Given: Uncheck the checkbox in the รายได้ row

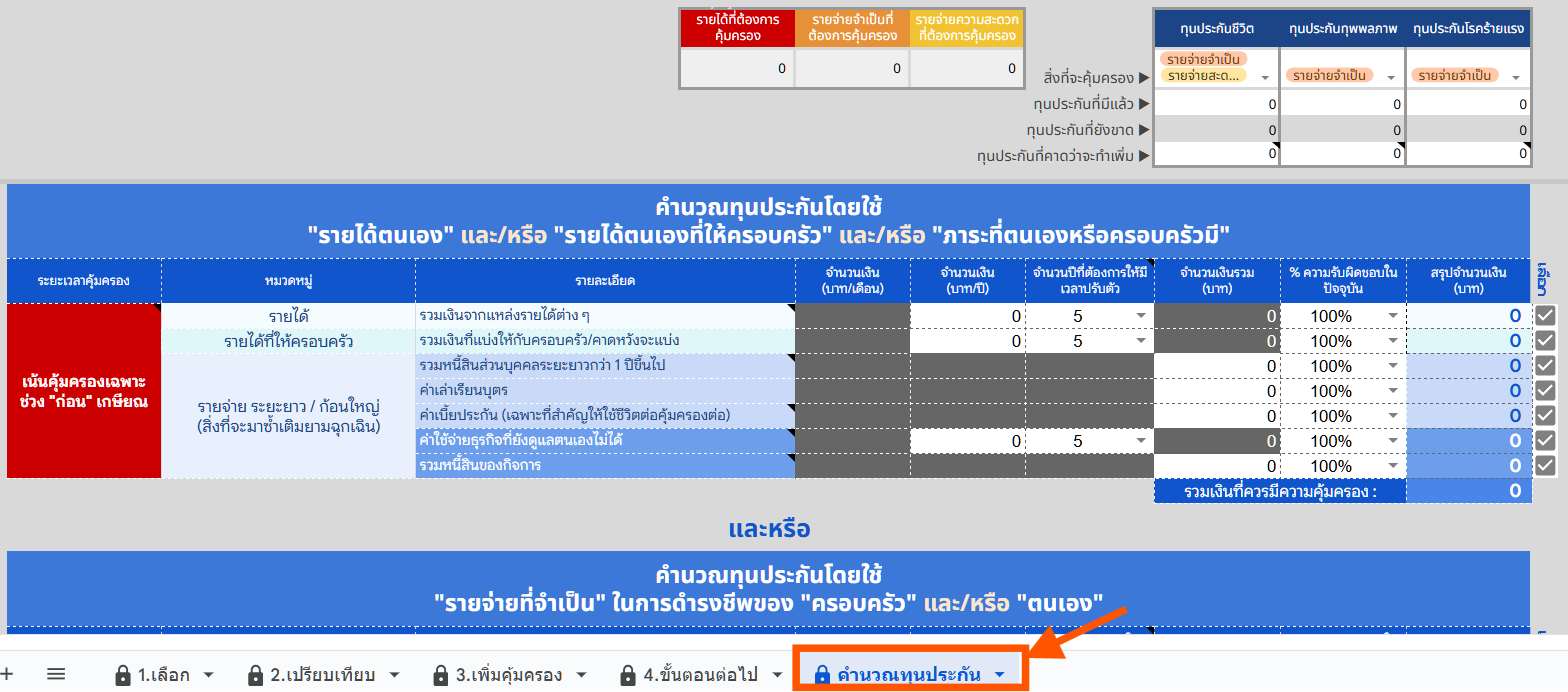Looking at the screenshot, I should (1546, 316).
